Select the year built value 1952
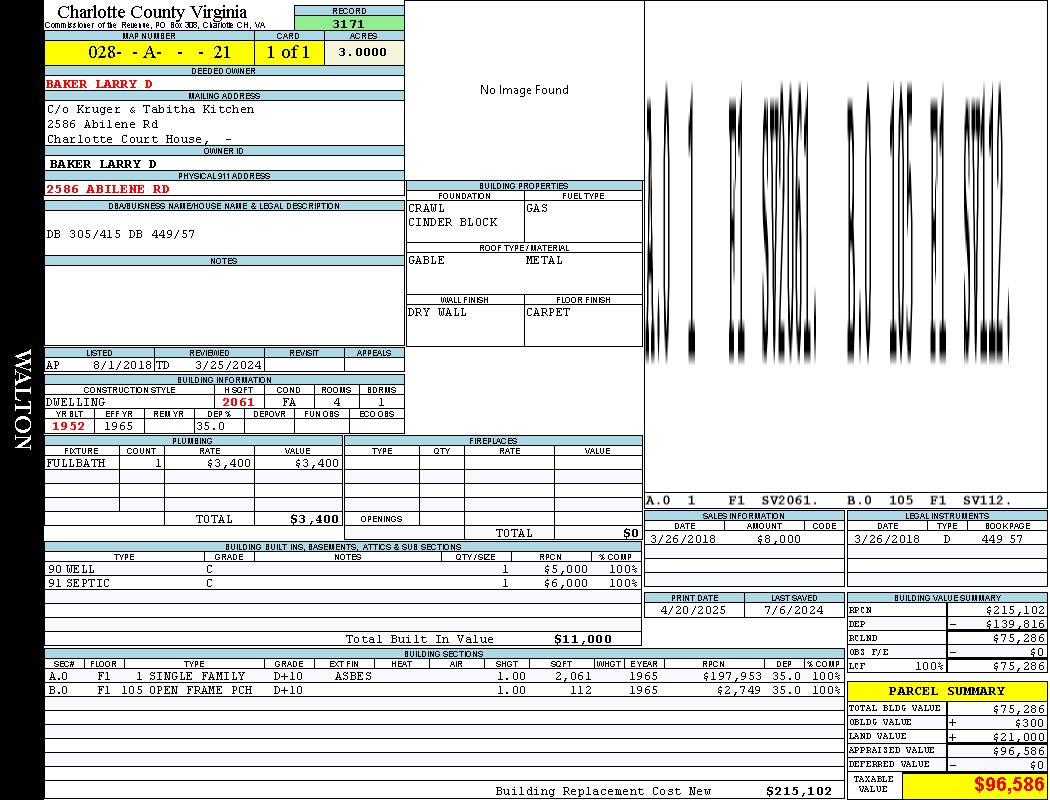This screenshot has height=800, width=1050. [x=69, y=426]
